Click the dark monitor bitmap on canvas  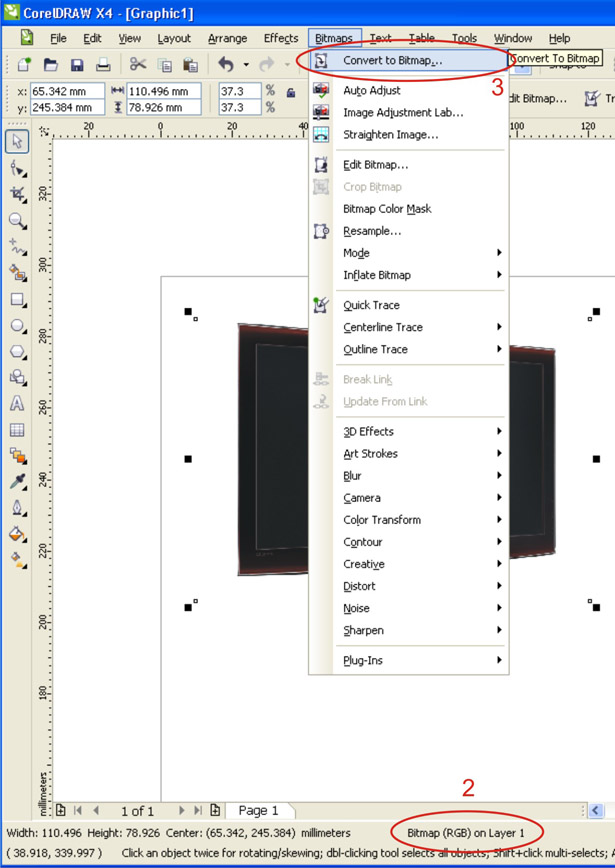[x=272, y=450]
